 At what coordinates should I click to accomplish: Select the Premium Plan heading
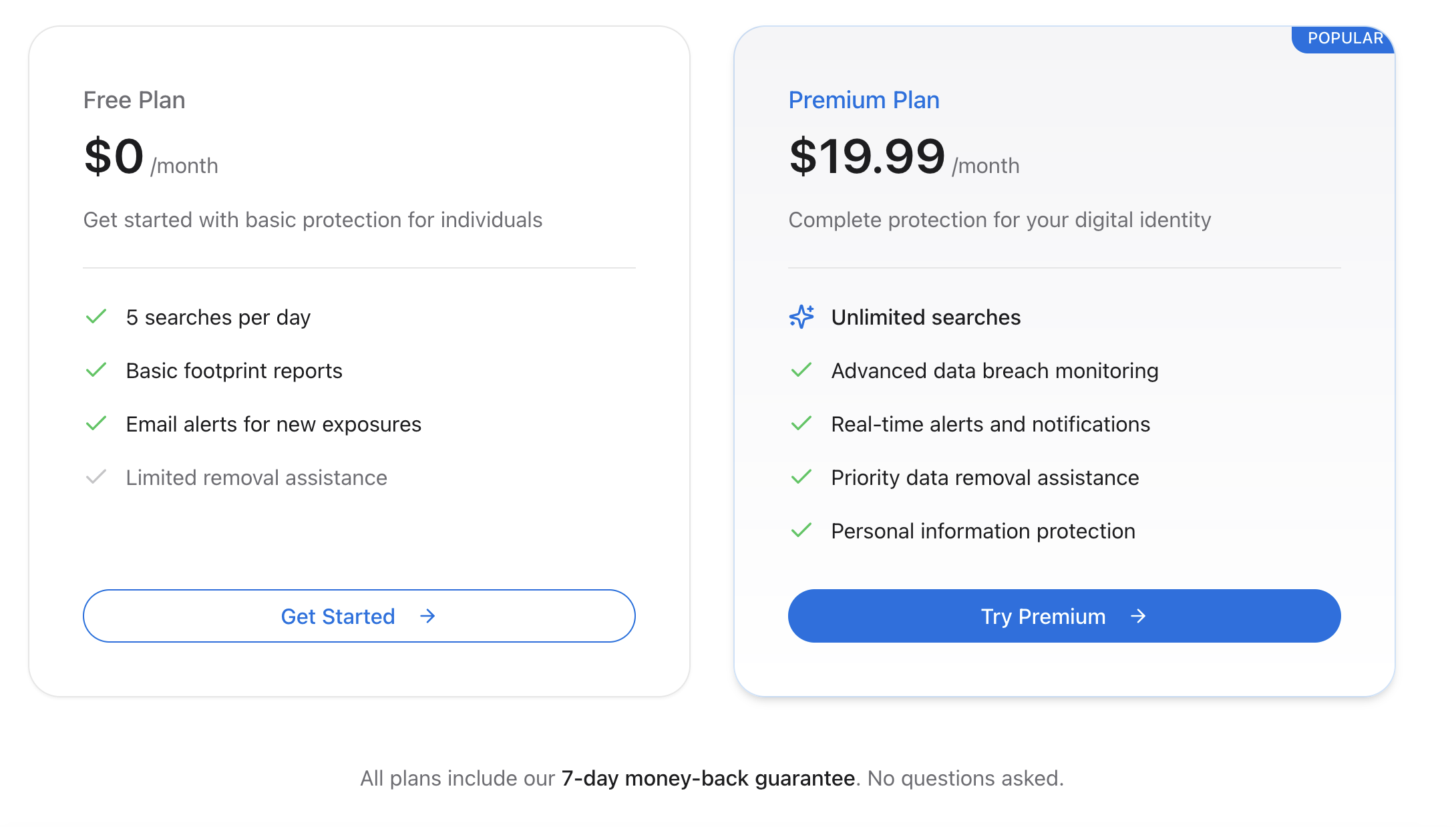(864, 100)
